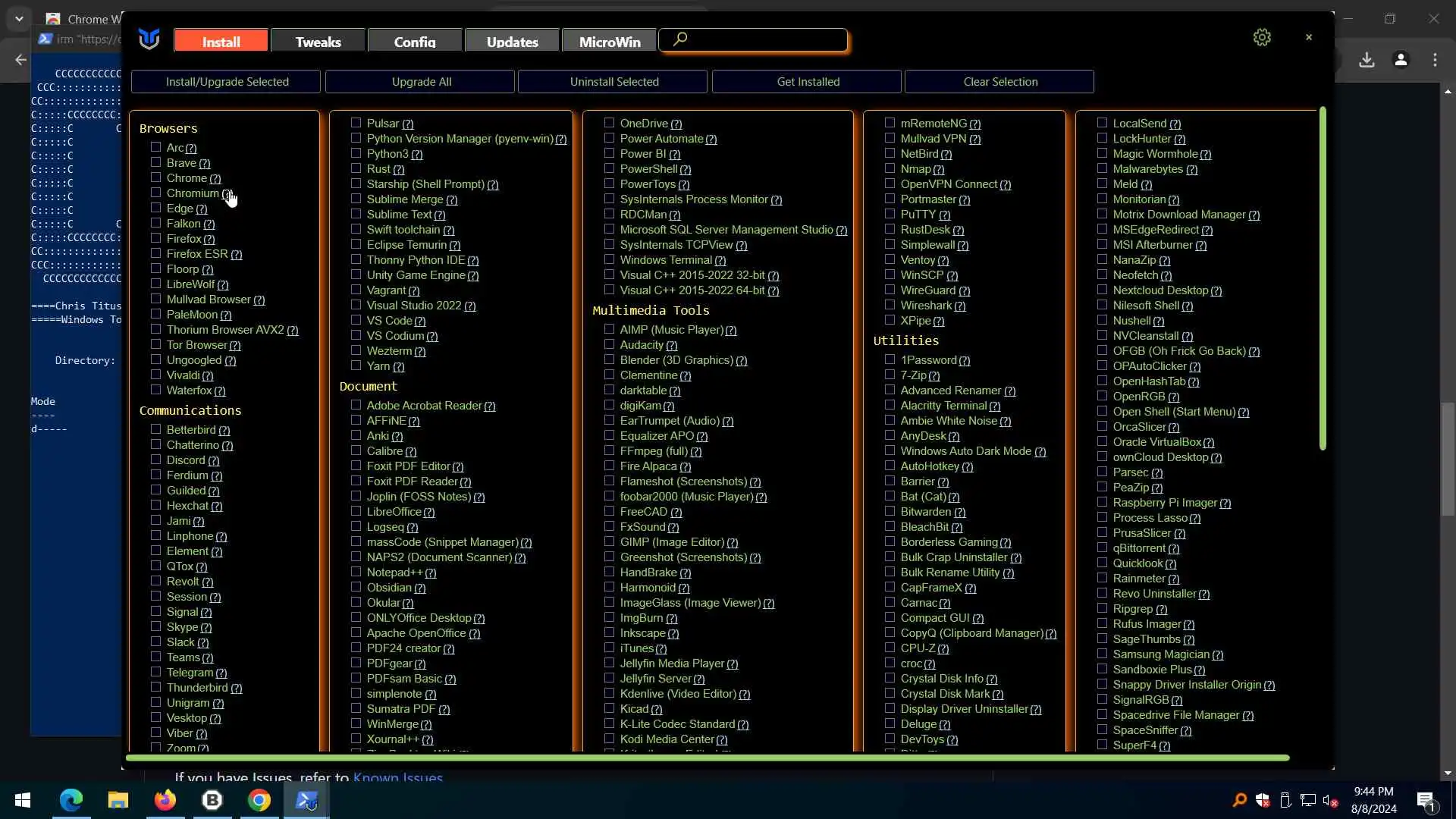
Task: Click the search magnifier icon
Action: 680,39
